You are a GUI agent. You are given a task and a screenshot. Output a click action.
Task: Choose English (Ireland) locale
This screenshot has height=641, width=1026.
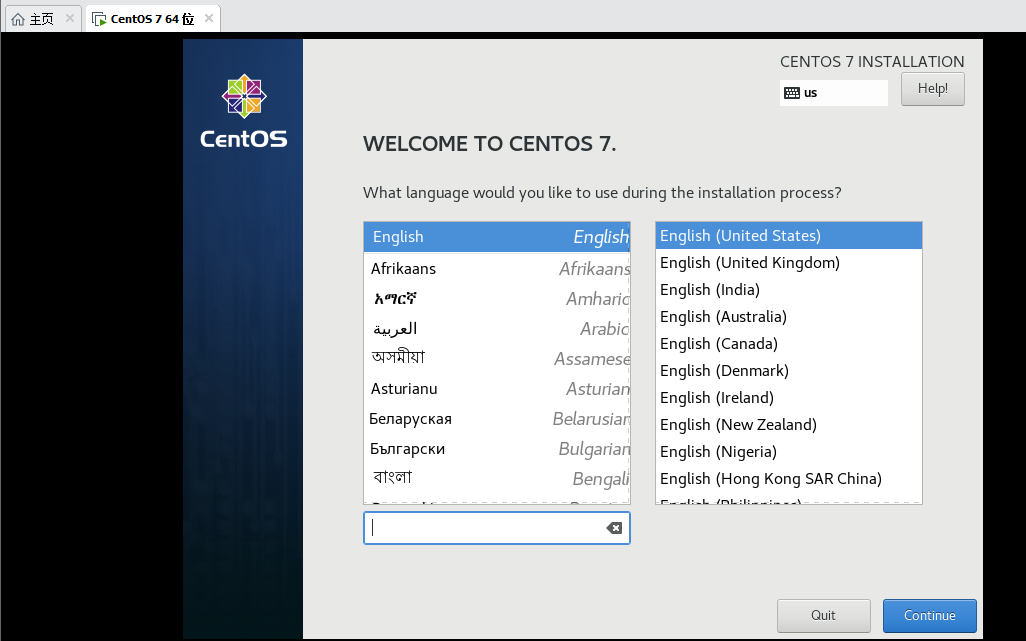(x=788, y=398)
